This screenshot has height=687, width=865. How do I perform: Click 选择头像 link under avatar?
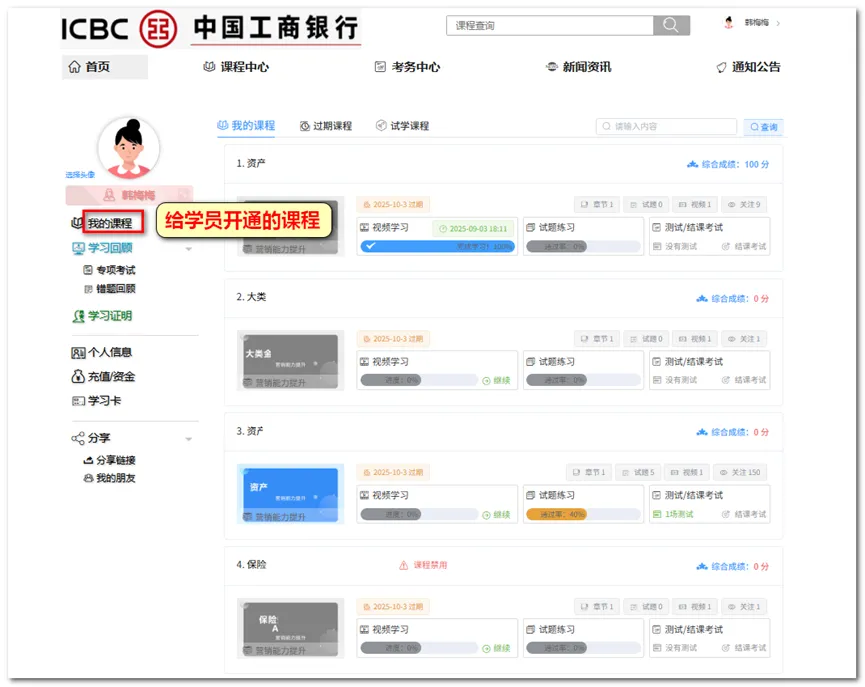80,175
